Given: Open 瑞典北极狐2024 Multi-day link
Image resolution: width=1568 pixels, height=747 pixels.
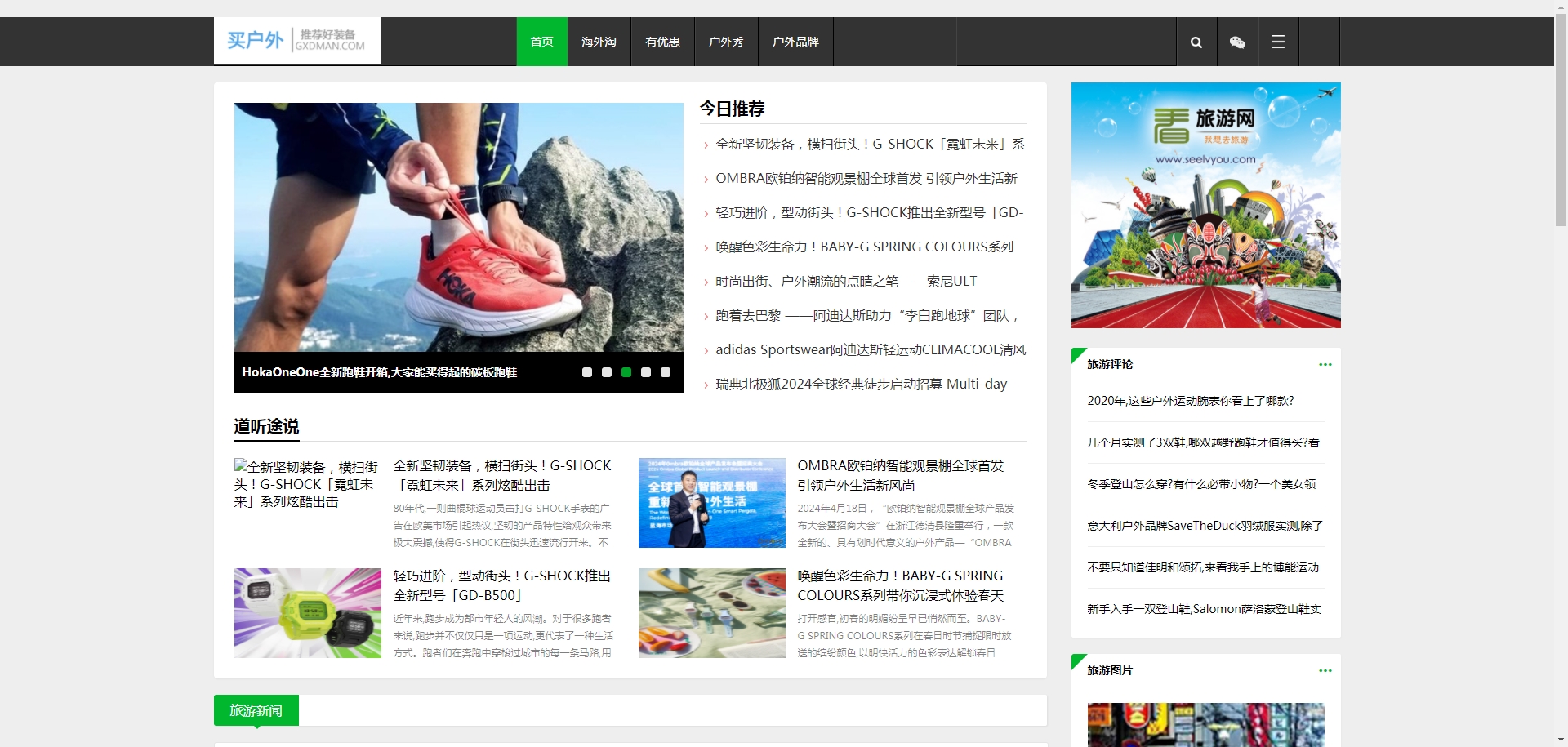Looking at the screenshot, I should tap(862, 385).
